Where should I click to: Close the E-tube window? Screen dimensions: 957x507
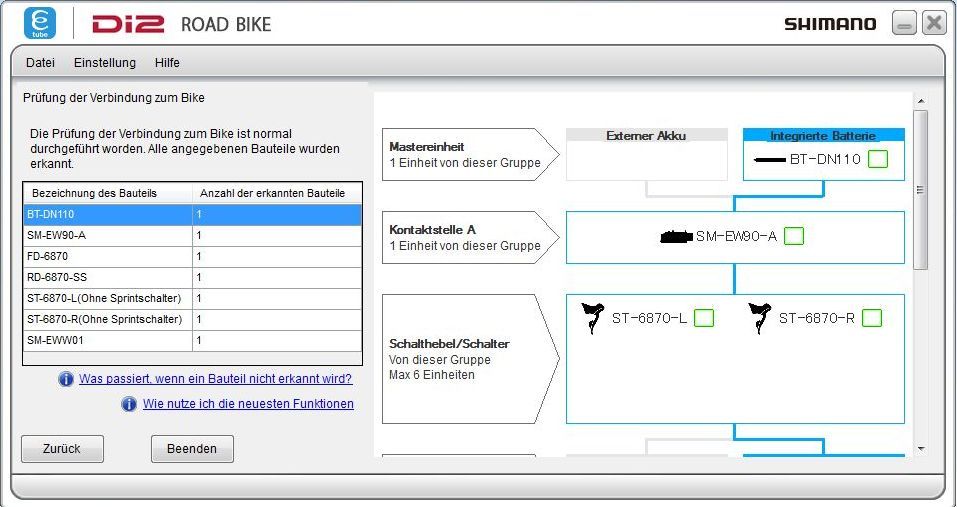pyautogui.click(x=934, y=23)
